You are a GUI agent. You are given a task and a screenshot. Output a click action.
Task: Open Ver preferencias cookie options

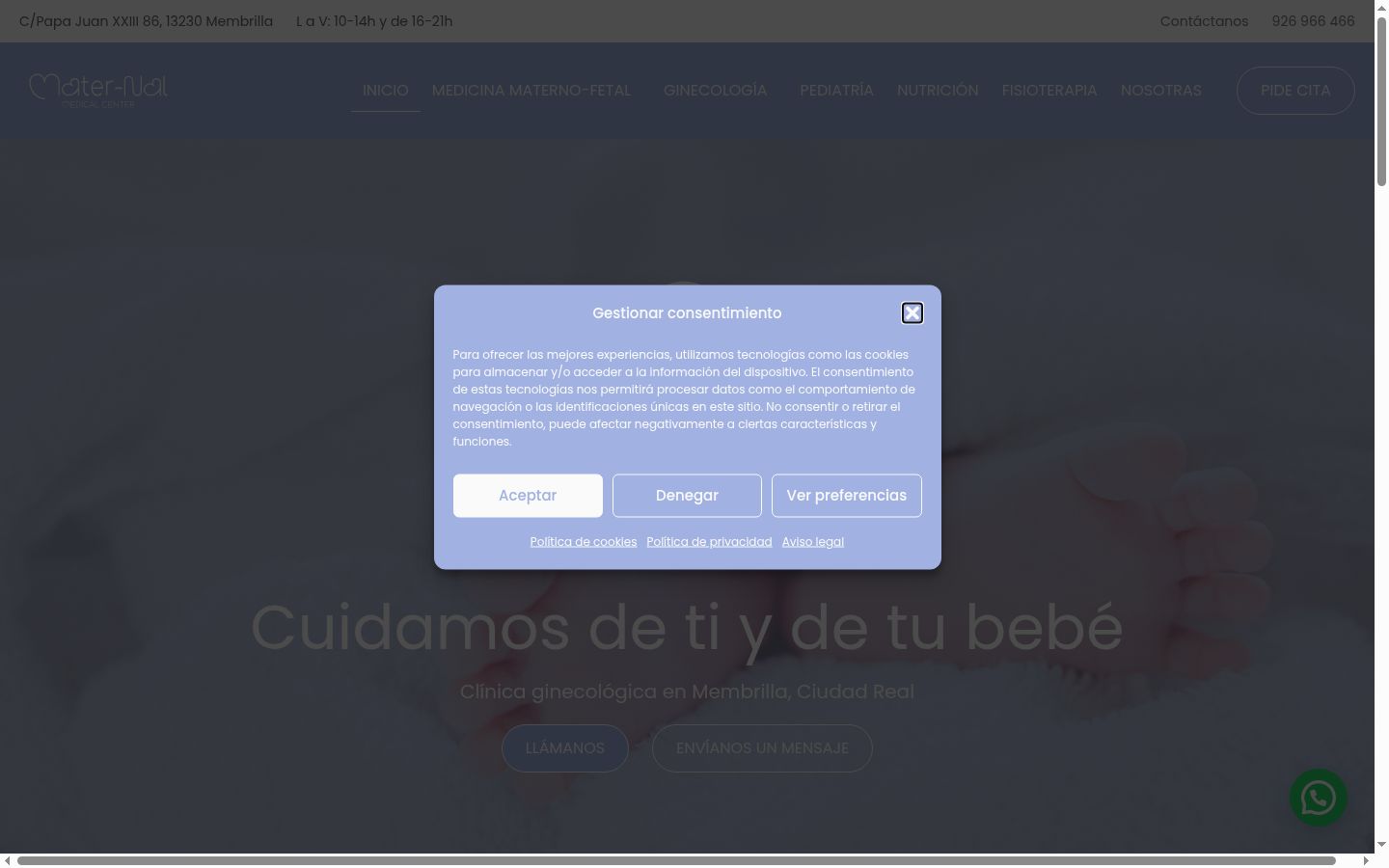(847, 496)
